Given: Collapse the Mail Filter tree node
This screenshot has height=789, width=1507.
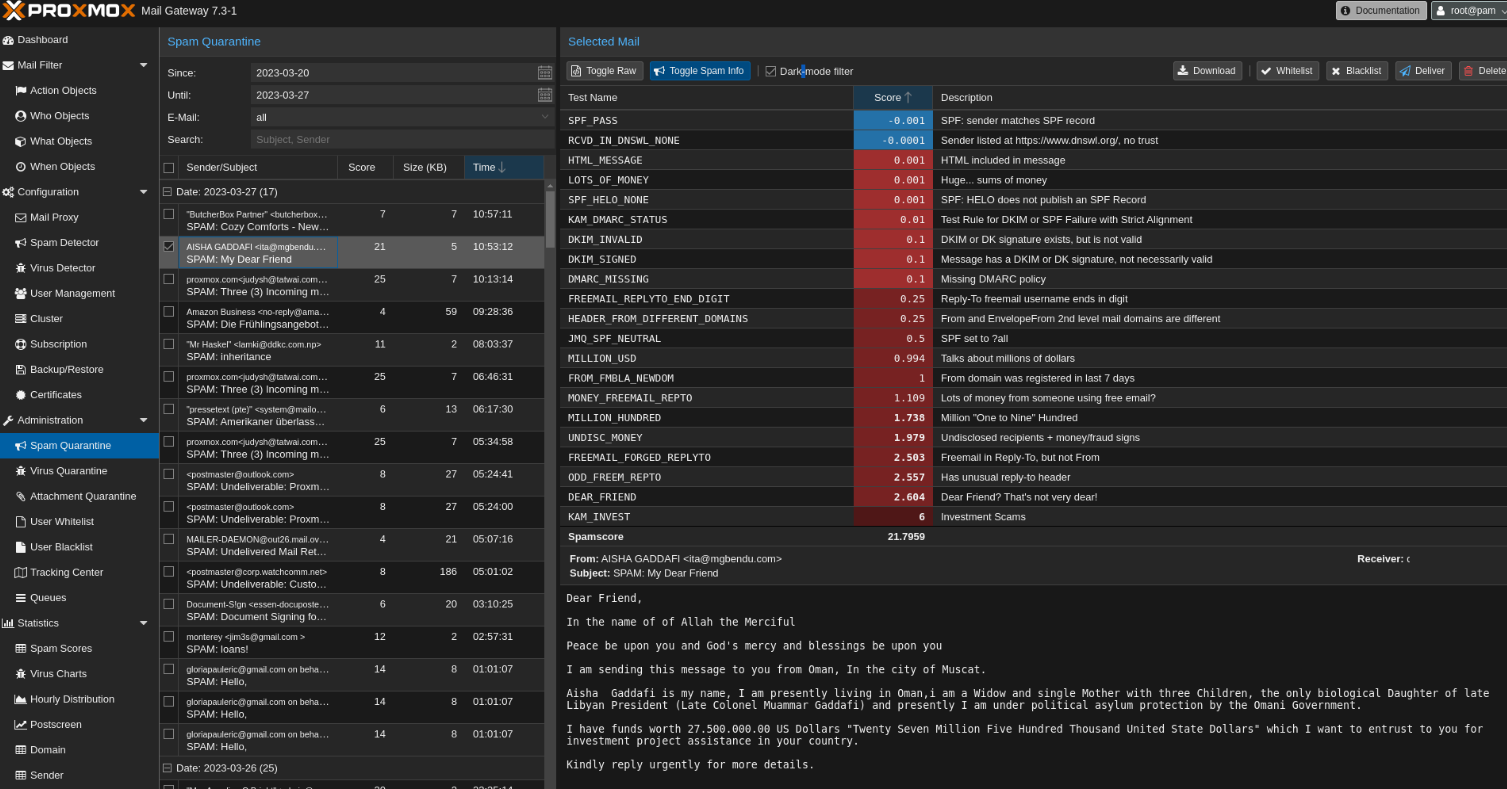Looking at the screenshot, I should 144,65.
